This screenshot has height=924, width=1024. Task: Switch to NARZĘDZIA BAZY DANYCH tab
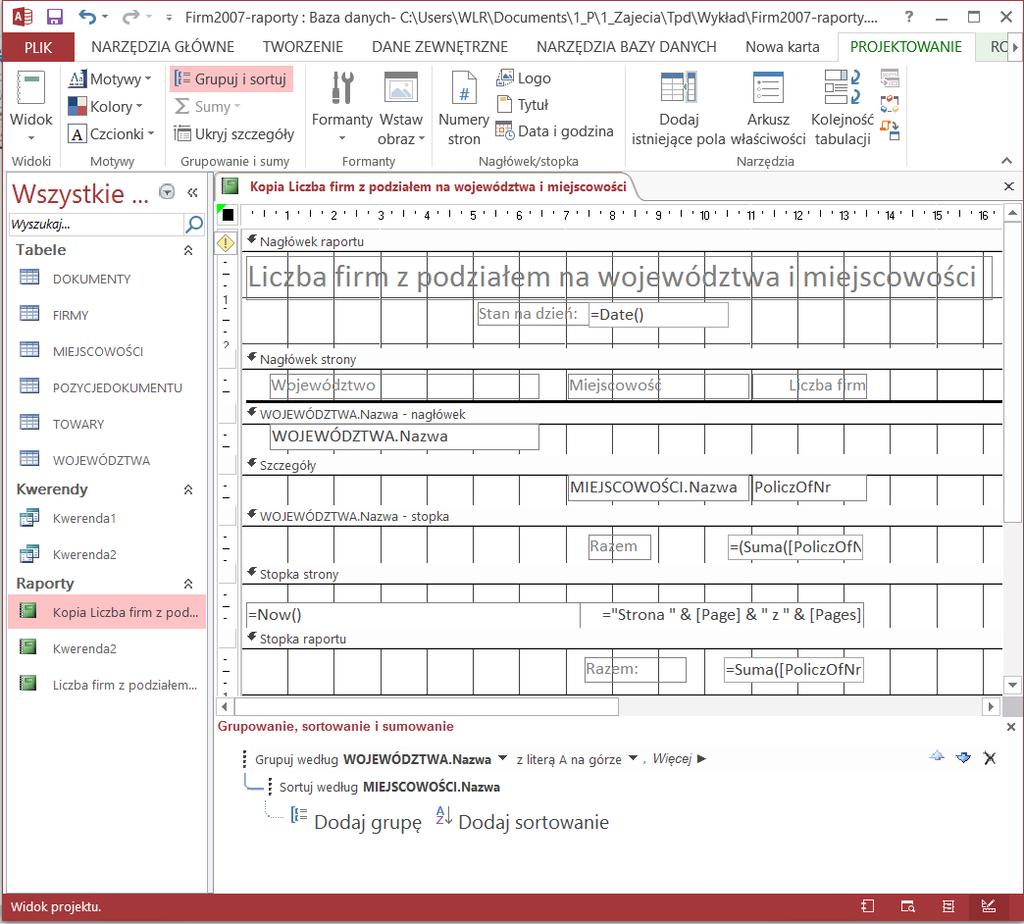click(626, 47)
